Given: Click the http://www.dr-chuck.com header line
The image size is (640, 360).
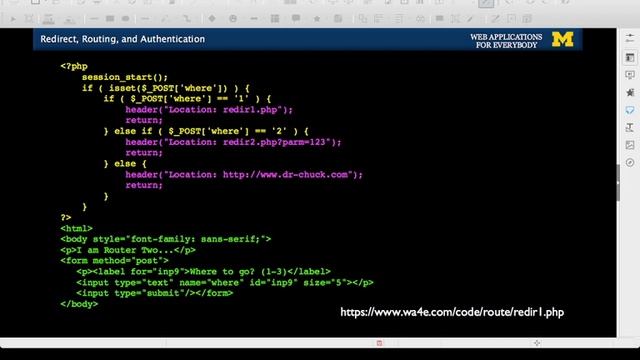Looking at the screenshot, I should point(244,175).
